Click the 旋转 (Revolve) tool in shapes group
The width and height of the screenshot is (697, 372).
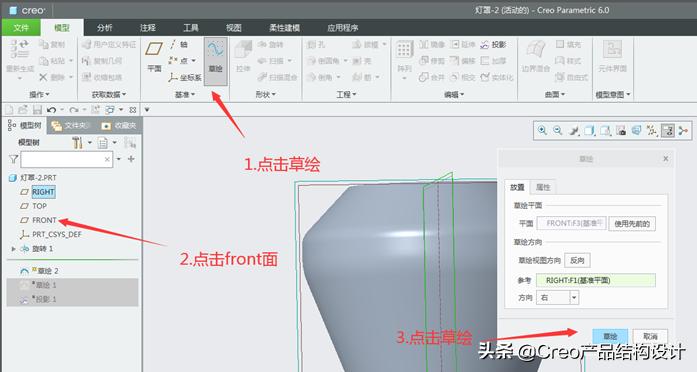pos(271,44)
